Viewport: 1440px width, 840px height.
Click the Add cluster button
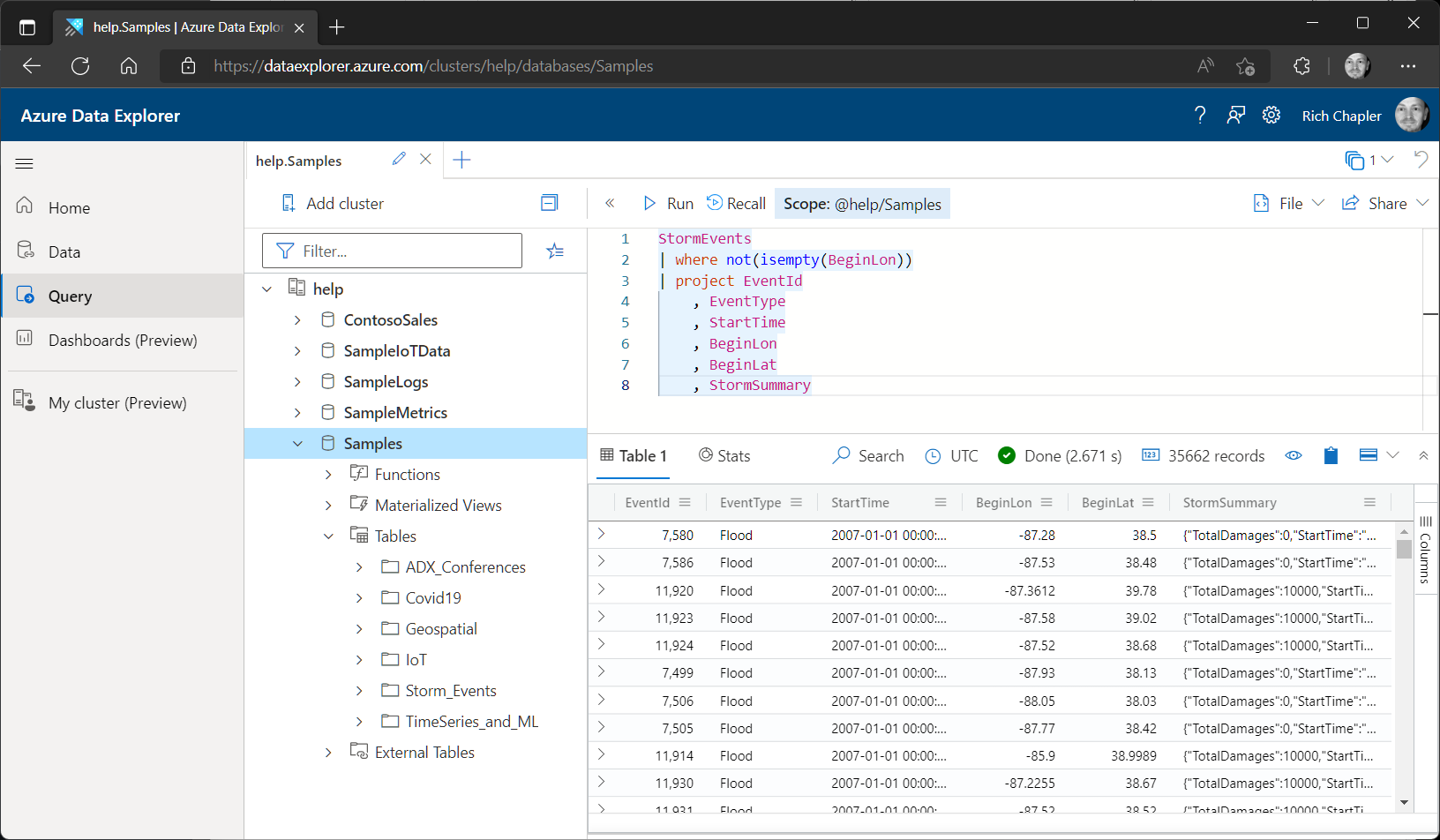coord(332,203)
